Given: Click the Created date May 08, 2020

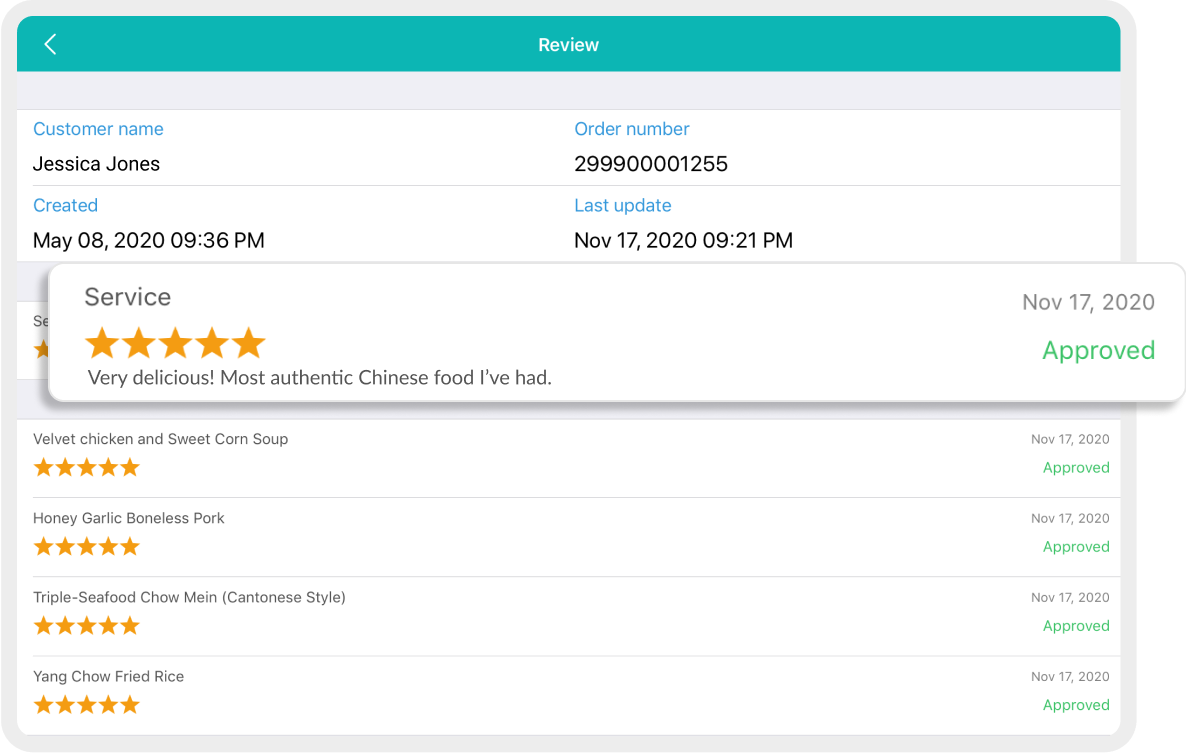Looking at the screenshot, I should tap(148, 240).
